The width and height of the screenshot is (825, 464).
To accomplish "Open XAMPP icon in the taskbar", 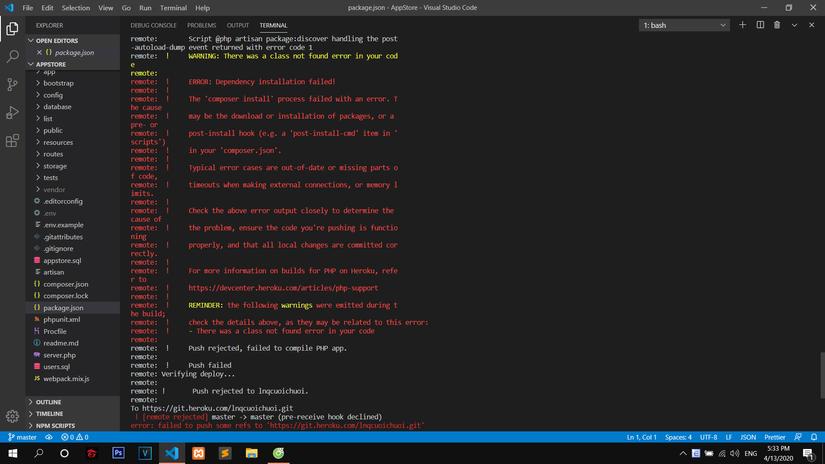I will tap(198, 453).
